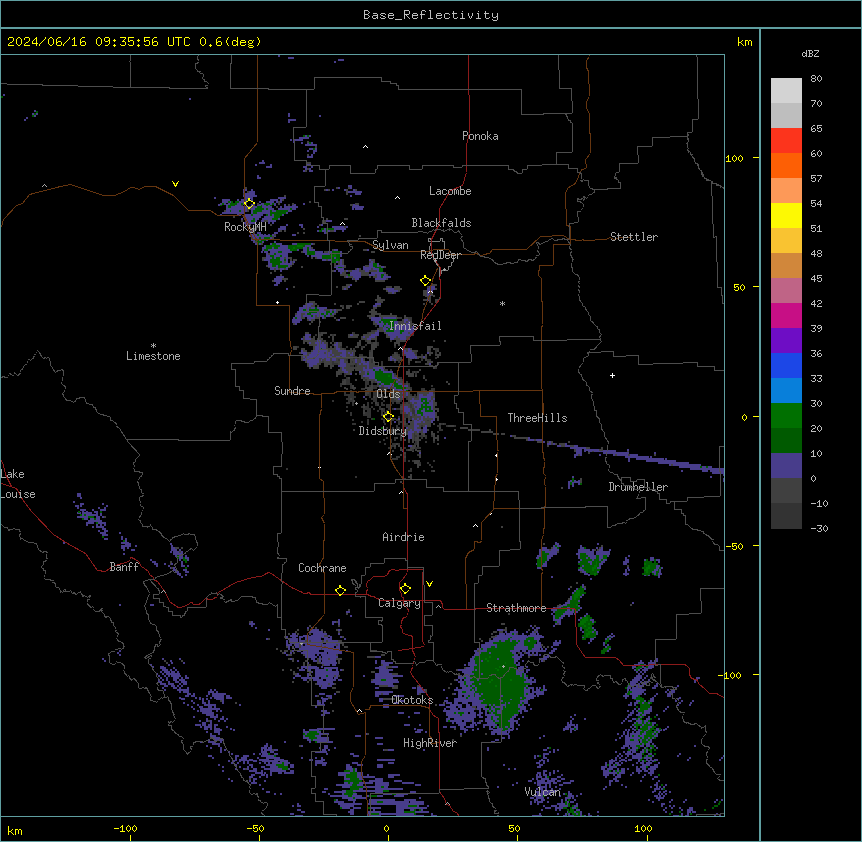
Task: Click the yellow diamond marker south of RedDeer
Action: coord(426,281)
